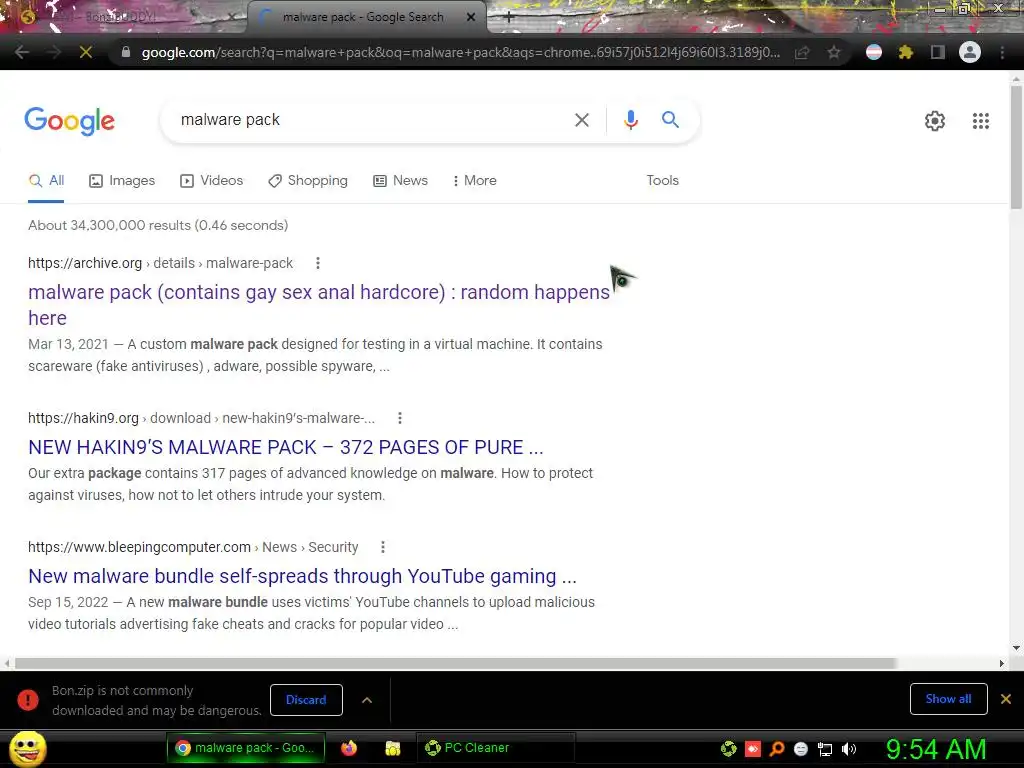Open options for the bleepingcomputer result

tap(383, 547)
